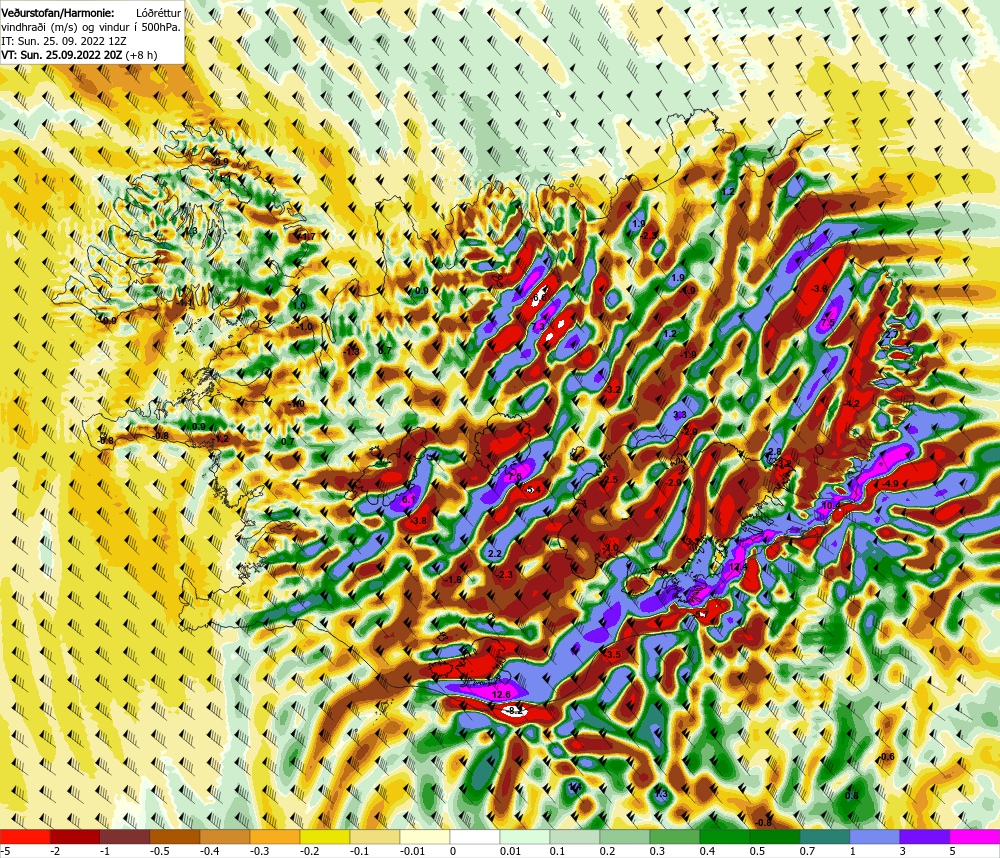This screenshot has height=858, width=1000.
Task: Click the yellow -0.2 to -0.1 legend swatch
Action: 325,836
